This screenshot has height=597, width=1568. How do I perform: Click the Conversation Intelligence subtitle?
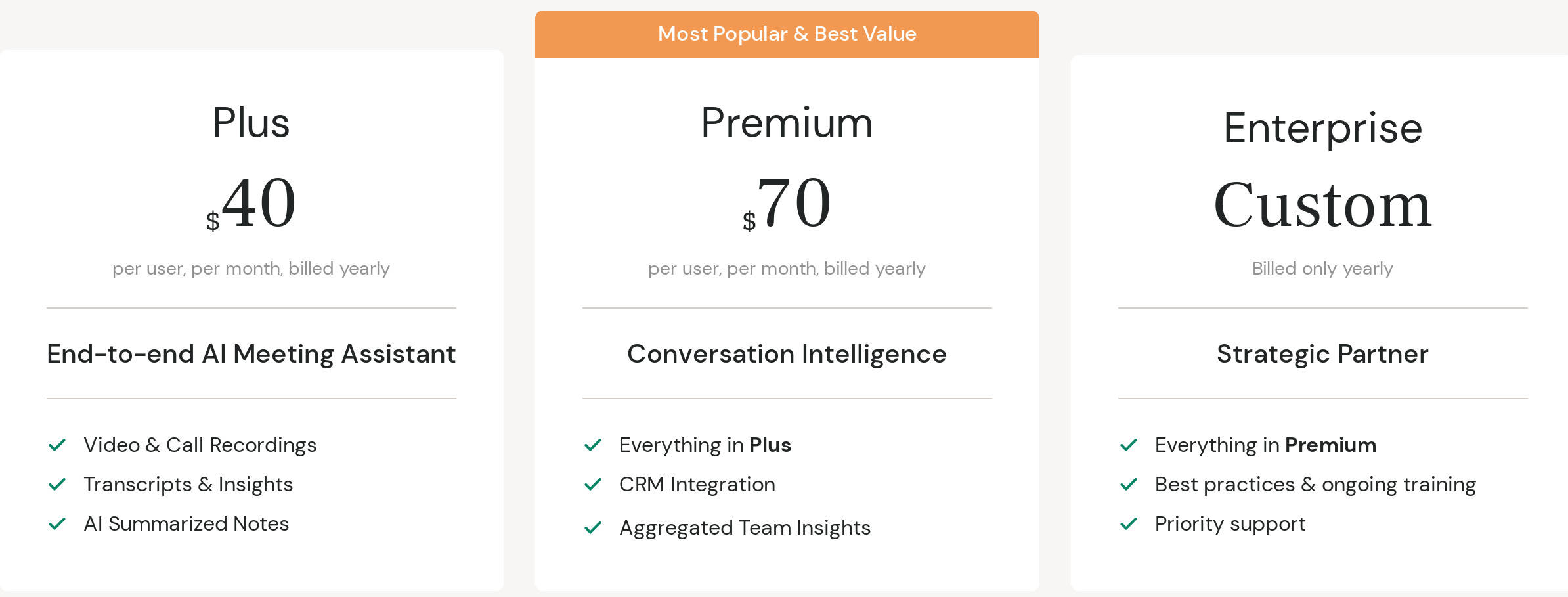(787, 354)
